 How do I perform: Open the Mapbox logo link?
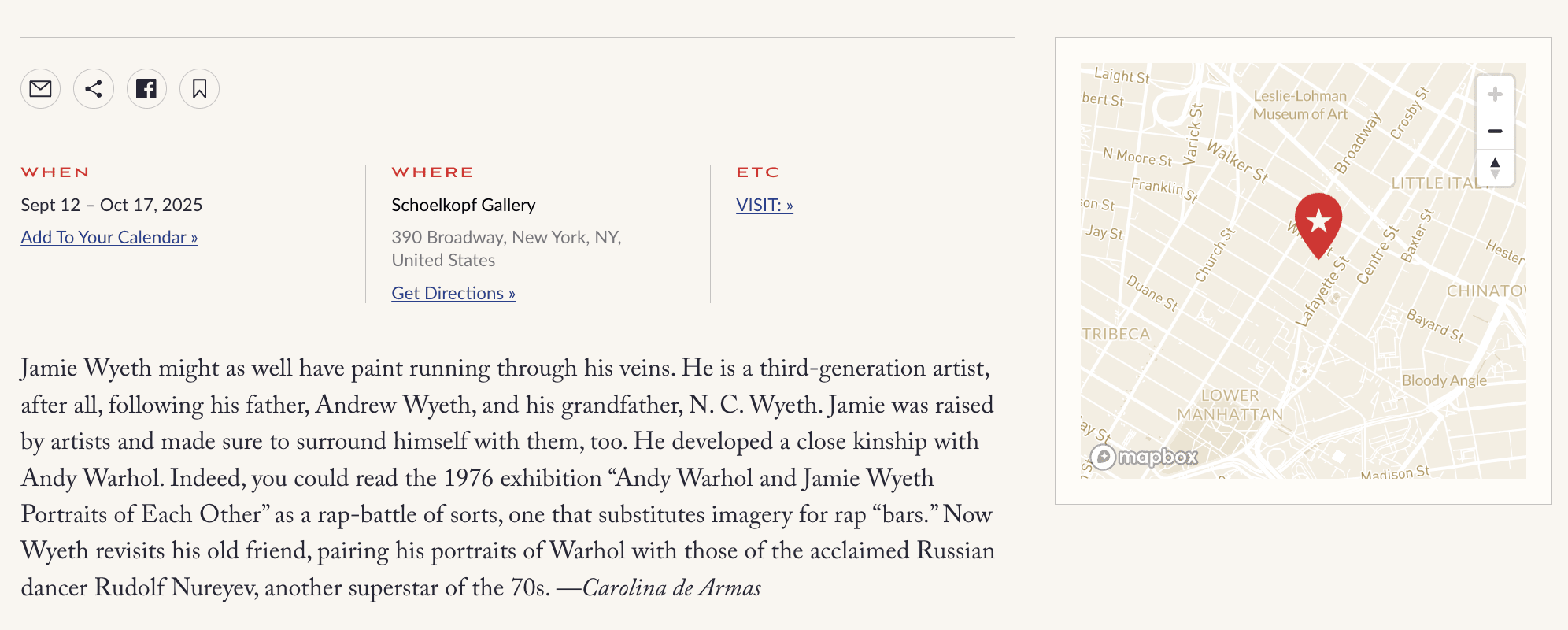point(1144,457)
